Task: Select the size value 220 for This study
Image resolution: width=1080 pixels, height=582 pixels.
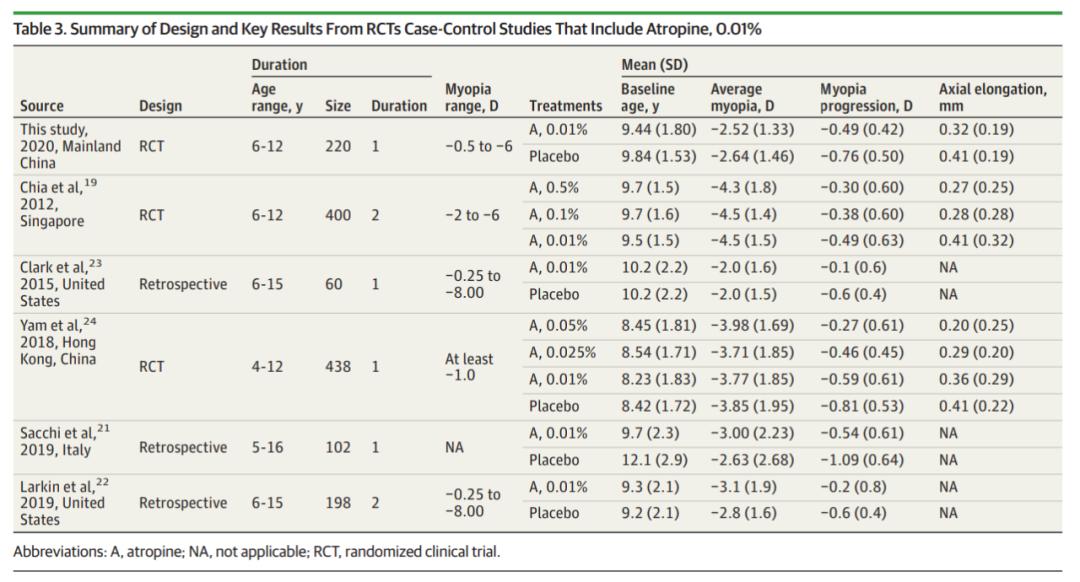Action: [338, 145]
